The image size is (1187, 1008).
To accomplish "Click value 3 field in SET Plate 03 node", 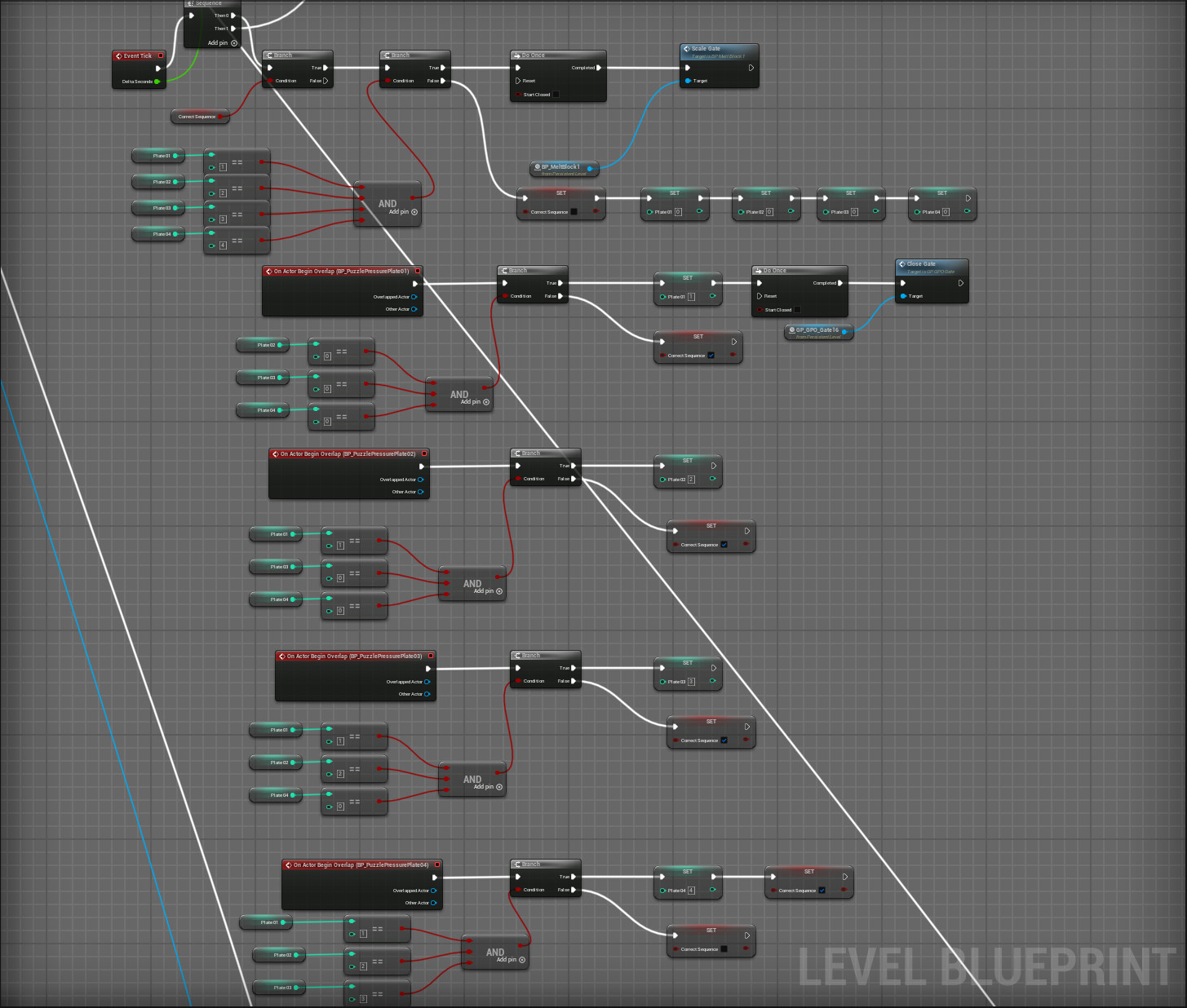I will pos(691,682).
